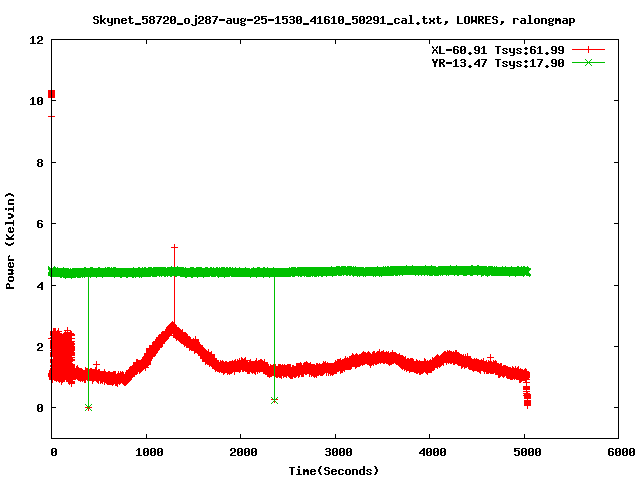640x480 pixels.
Task: Click the green legend line sample
Action: coord(588,63)
